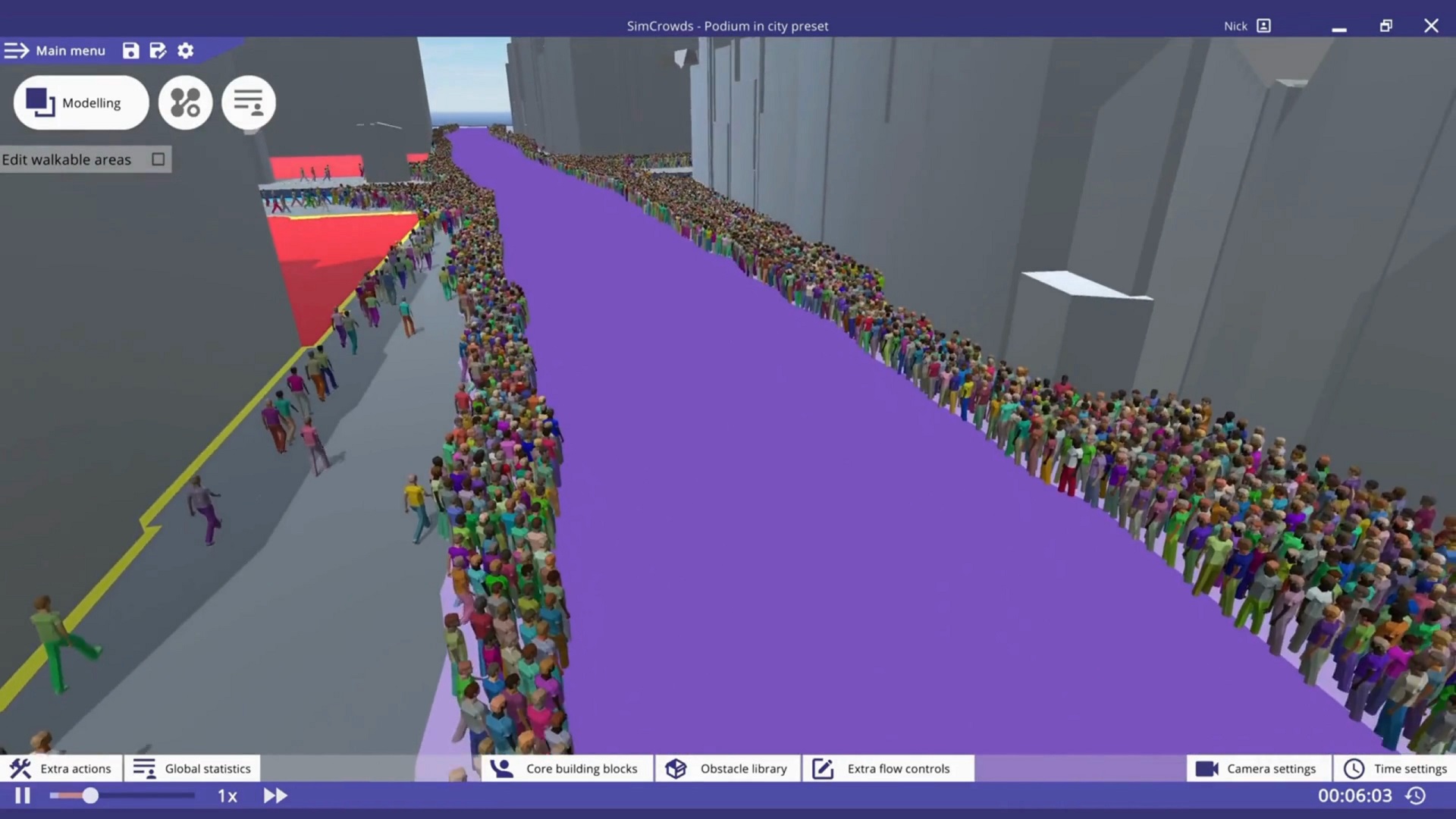Image resolution: width=1456 pixels, height=819 pixels.
Task: Open Global statistics panel
Action: (192, 768)
